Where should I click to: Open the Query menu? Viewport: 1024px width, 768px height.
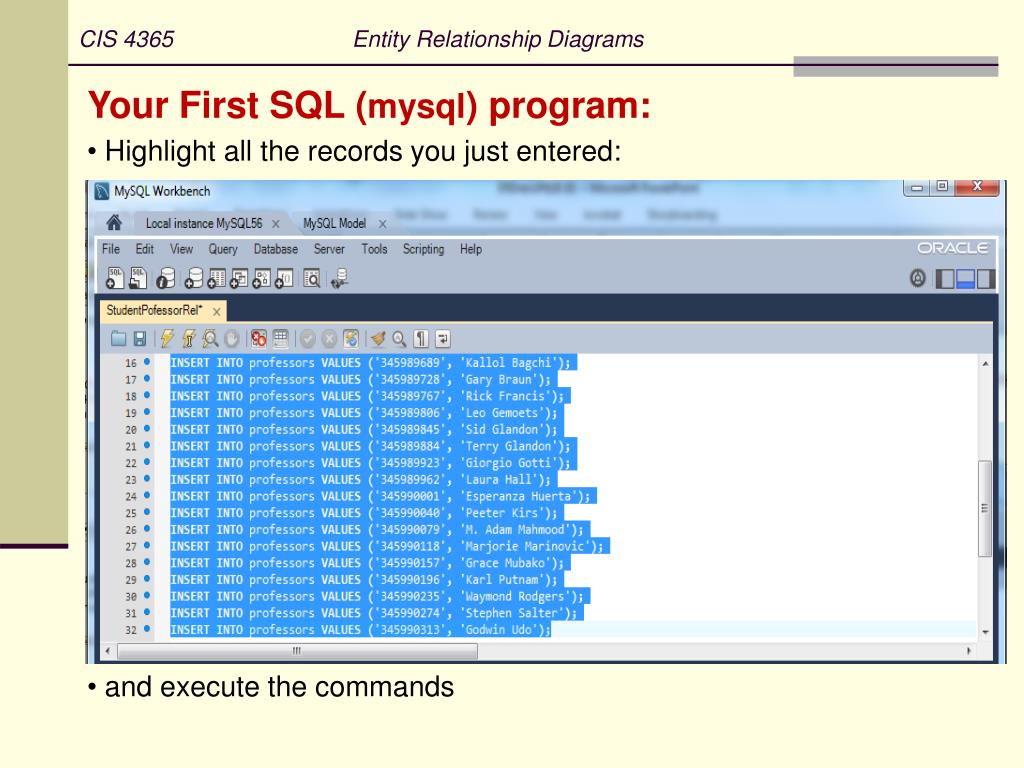223,249
